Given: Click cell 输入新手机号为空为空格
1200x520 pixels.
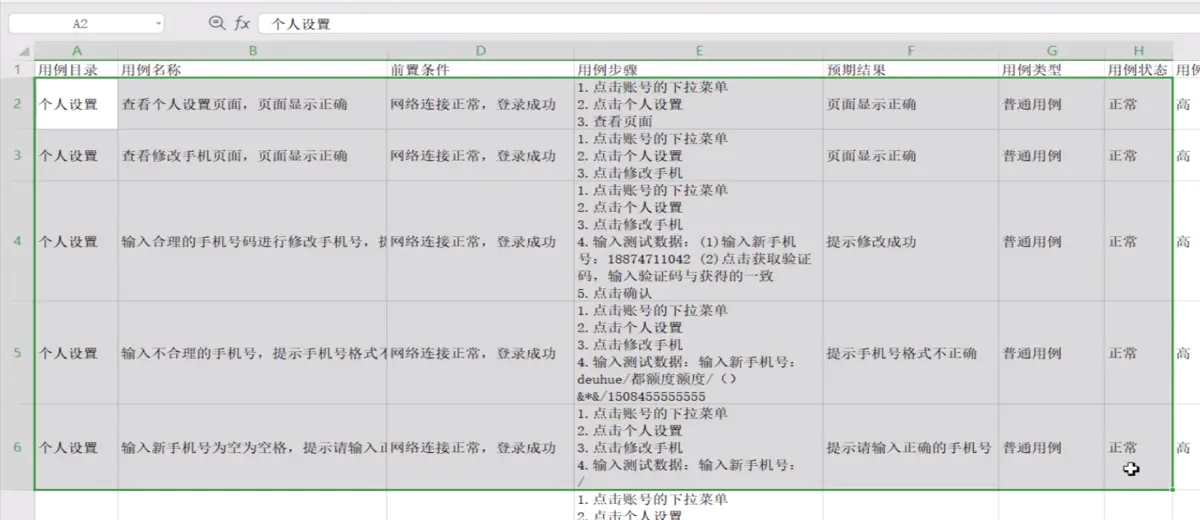Looking at the screenshot, I should [253, 447].
